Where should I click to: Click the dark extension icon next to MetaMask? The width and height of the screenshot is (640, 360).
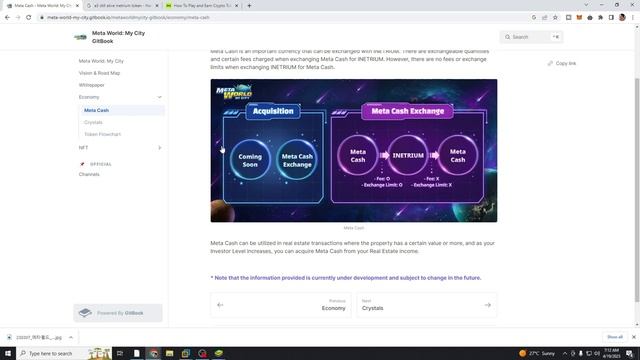tap(590, 18)
